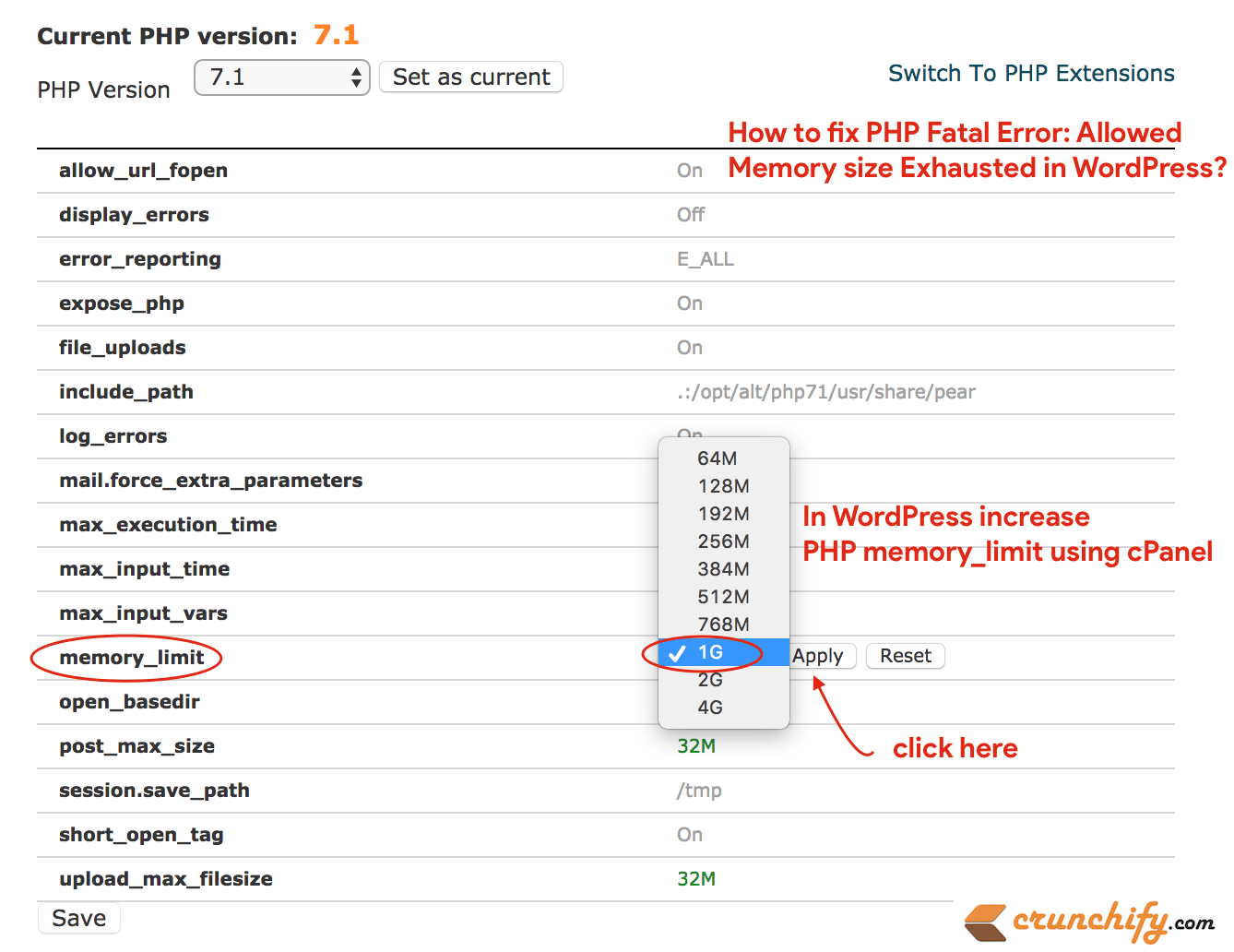The height and width of the screenshot is (952, 1234).
Task: Click the PHP Version stepper arrows
Action: coord(357,77)
